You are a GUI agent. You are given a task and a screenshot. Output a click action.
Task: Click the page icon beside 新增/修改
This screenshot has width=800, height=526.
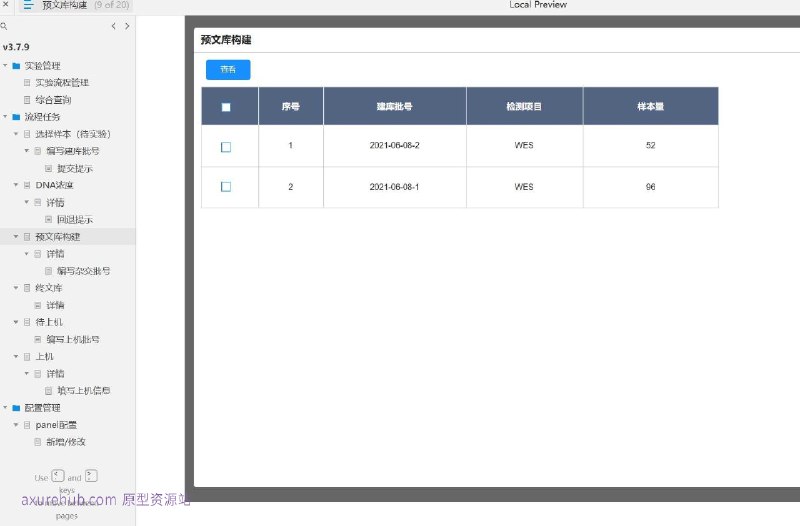point(38,442)
